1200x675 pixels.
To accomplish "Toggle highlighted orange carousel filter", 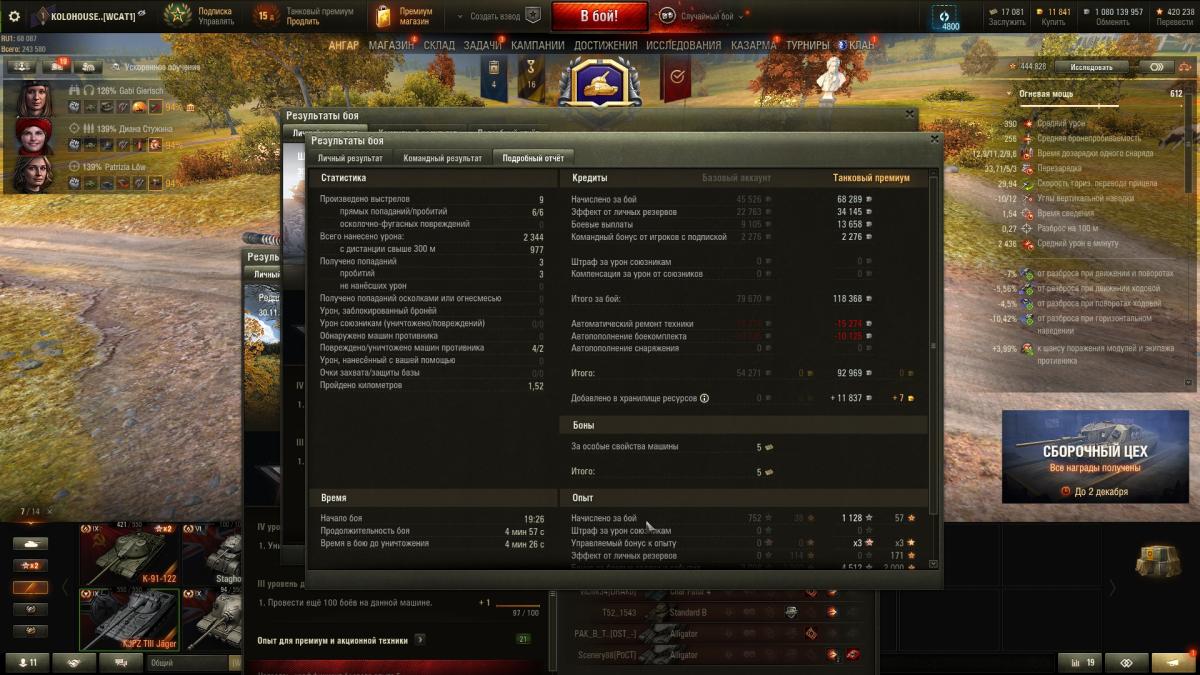I will click(30, 588).
